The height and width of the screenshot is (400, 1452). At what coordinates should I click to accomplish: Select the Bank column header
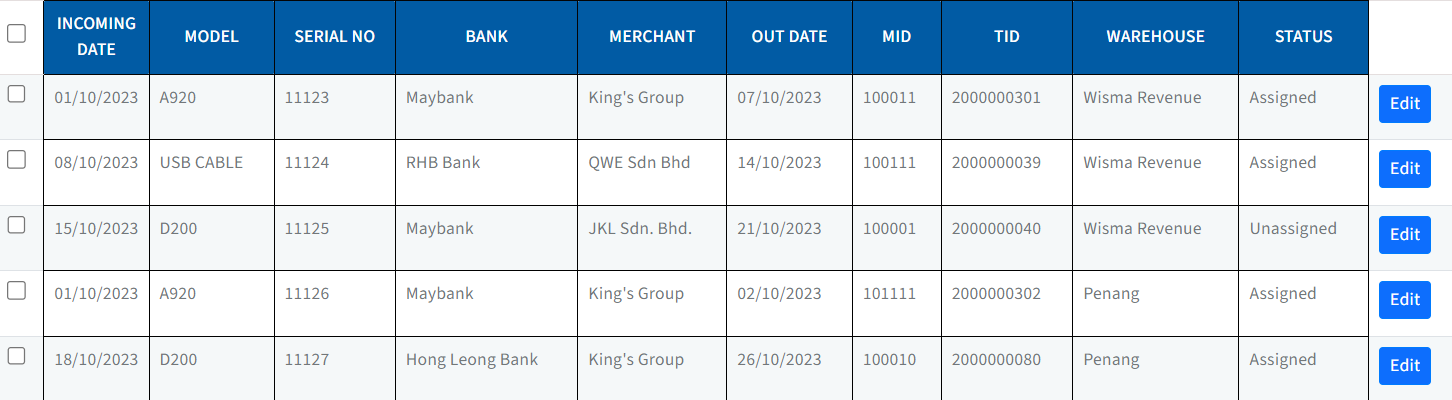point(486,36)
